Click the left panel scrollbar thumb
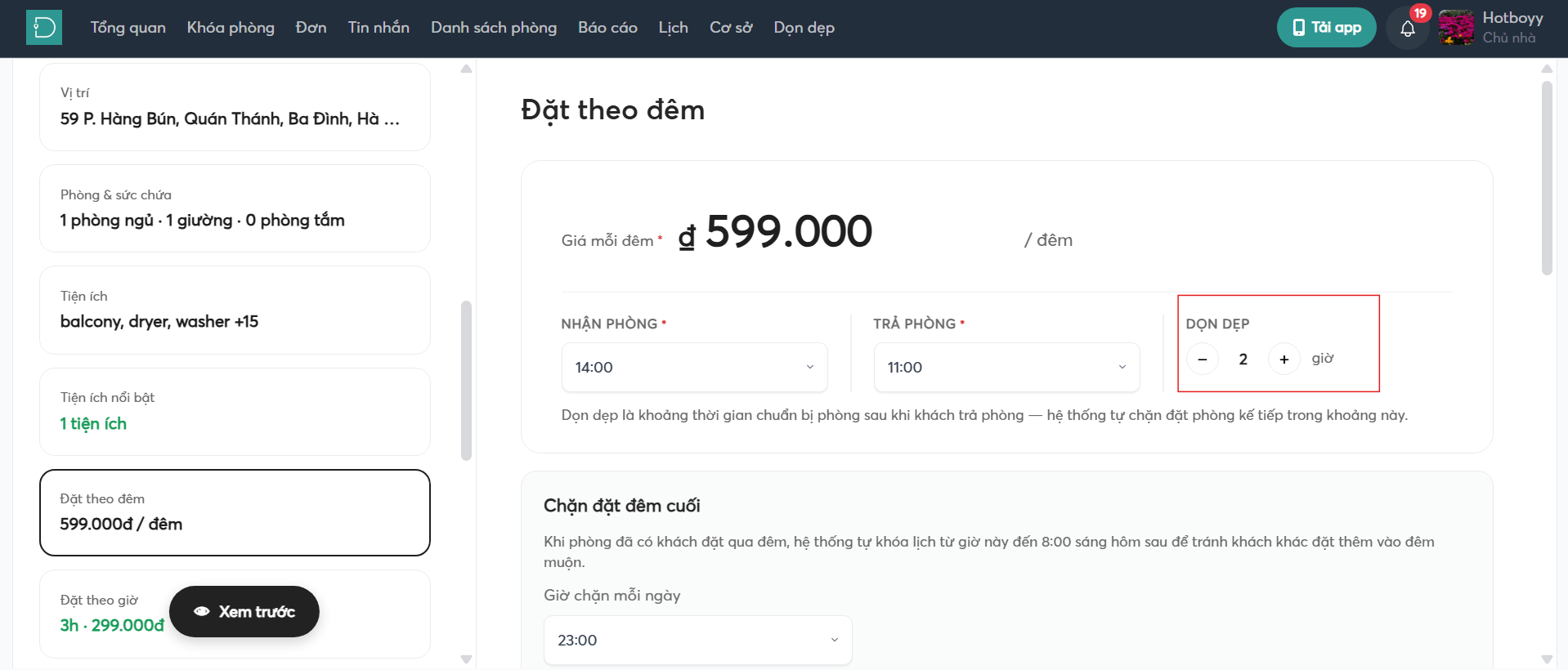Screen dimensions: 1568x670 click(466, 381)
